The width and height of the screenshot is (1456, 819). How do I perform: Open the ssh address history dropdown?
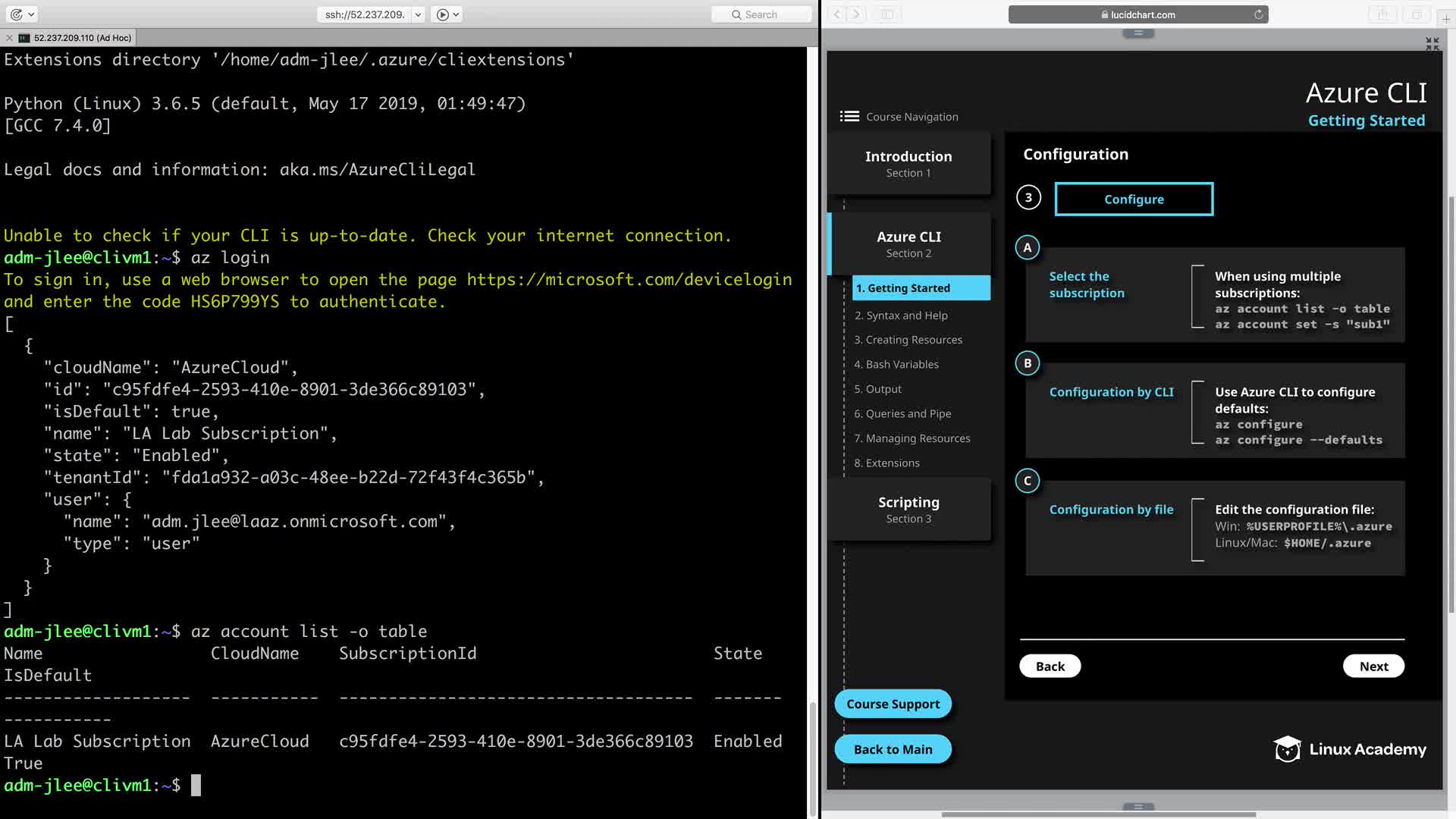pos(418,14)
